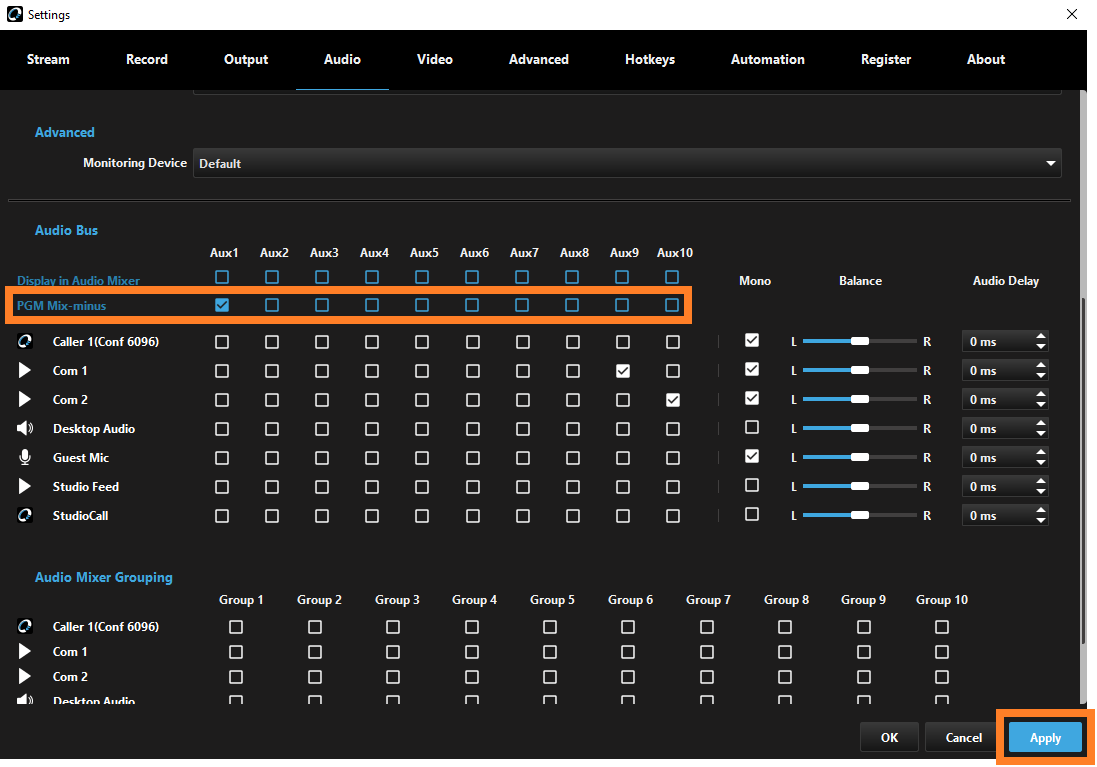The height and width of the screenshot is (767, 1097).
Task: Enable Mono for Desktop Audio
Action: pyautogui.click(x=752, y=427)
